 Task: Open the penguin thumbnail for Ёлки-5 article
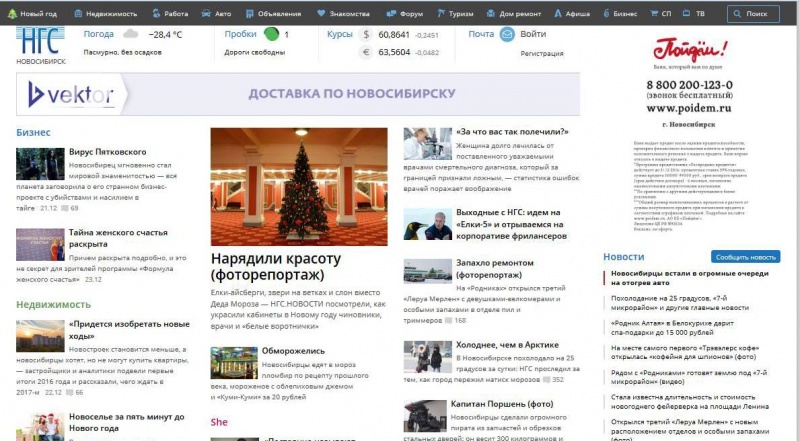[425, 223]
